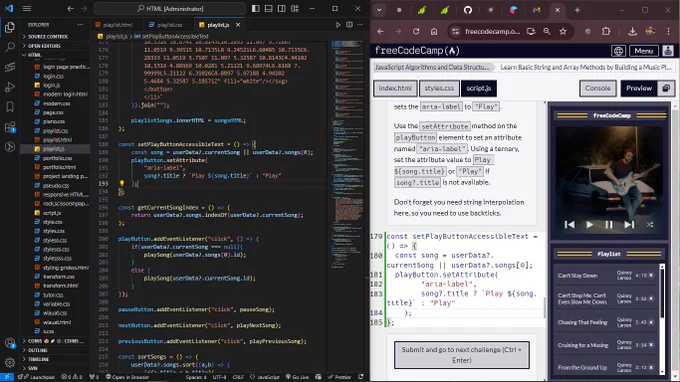Open the Search view in VS Code
Screen dimensions: 680x382
pyautogui.click(x=10, y=47)
